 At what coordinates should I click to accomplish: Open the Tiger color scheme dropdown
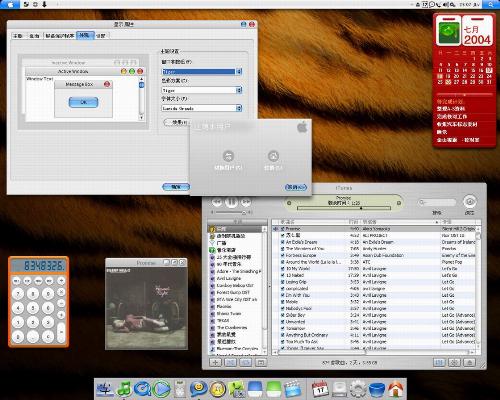[x=202, y=90]
